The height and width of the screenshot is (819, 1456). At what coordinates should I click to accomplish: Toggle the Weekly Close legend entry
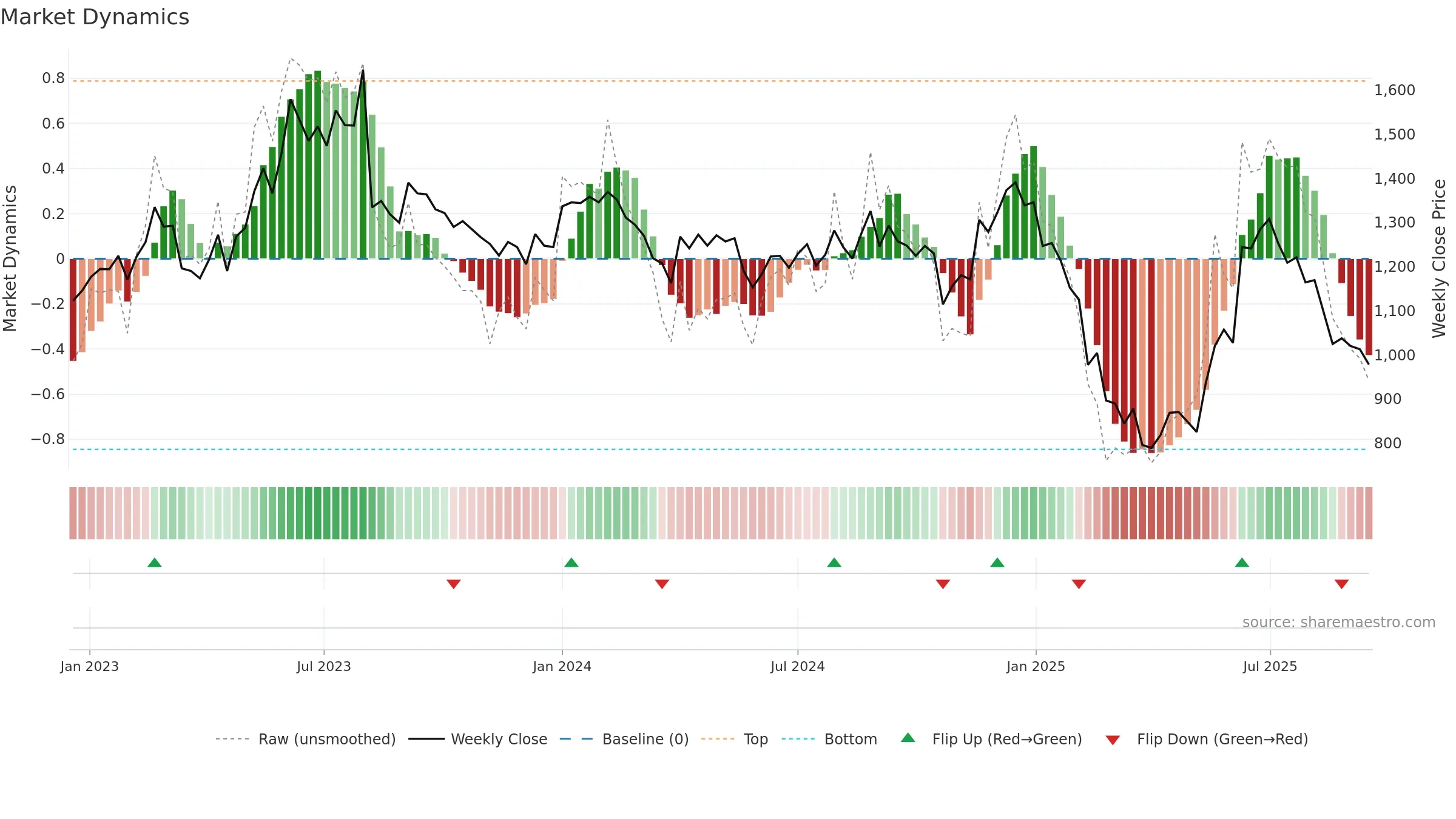477,739
